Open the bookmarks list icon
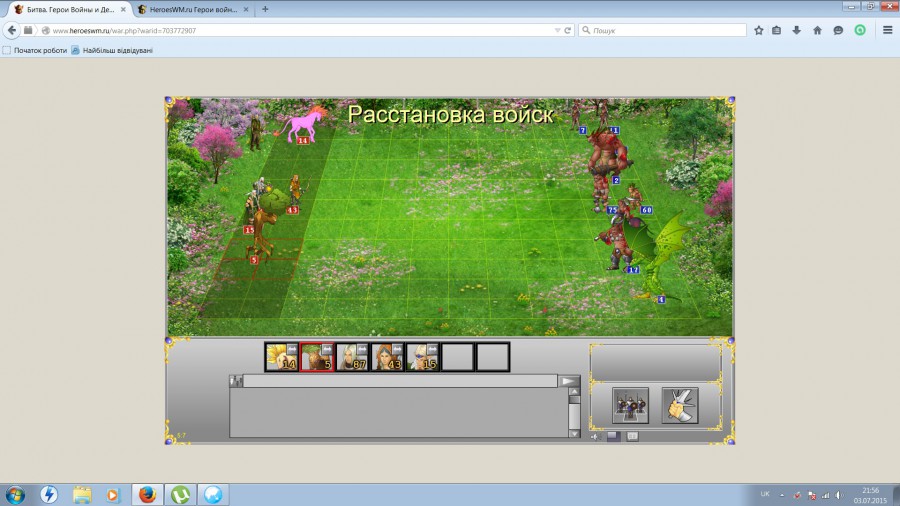Image resolution: width=900 pixels, height=506 pixels. 777,30
